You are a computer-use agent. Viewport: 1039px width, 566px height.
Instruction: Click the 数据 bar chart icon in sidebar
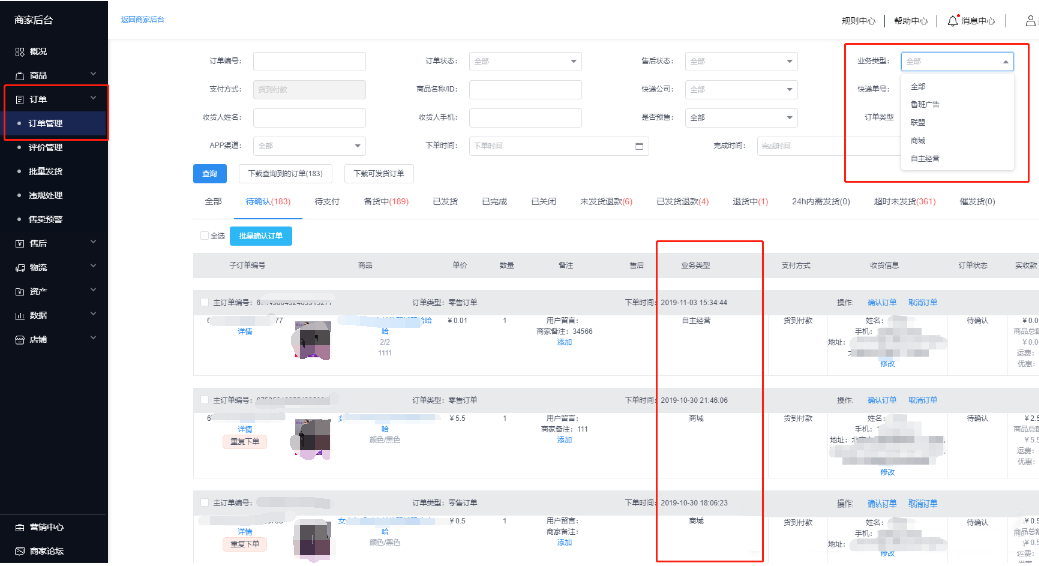[20, 315]
